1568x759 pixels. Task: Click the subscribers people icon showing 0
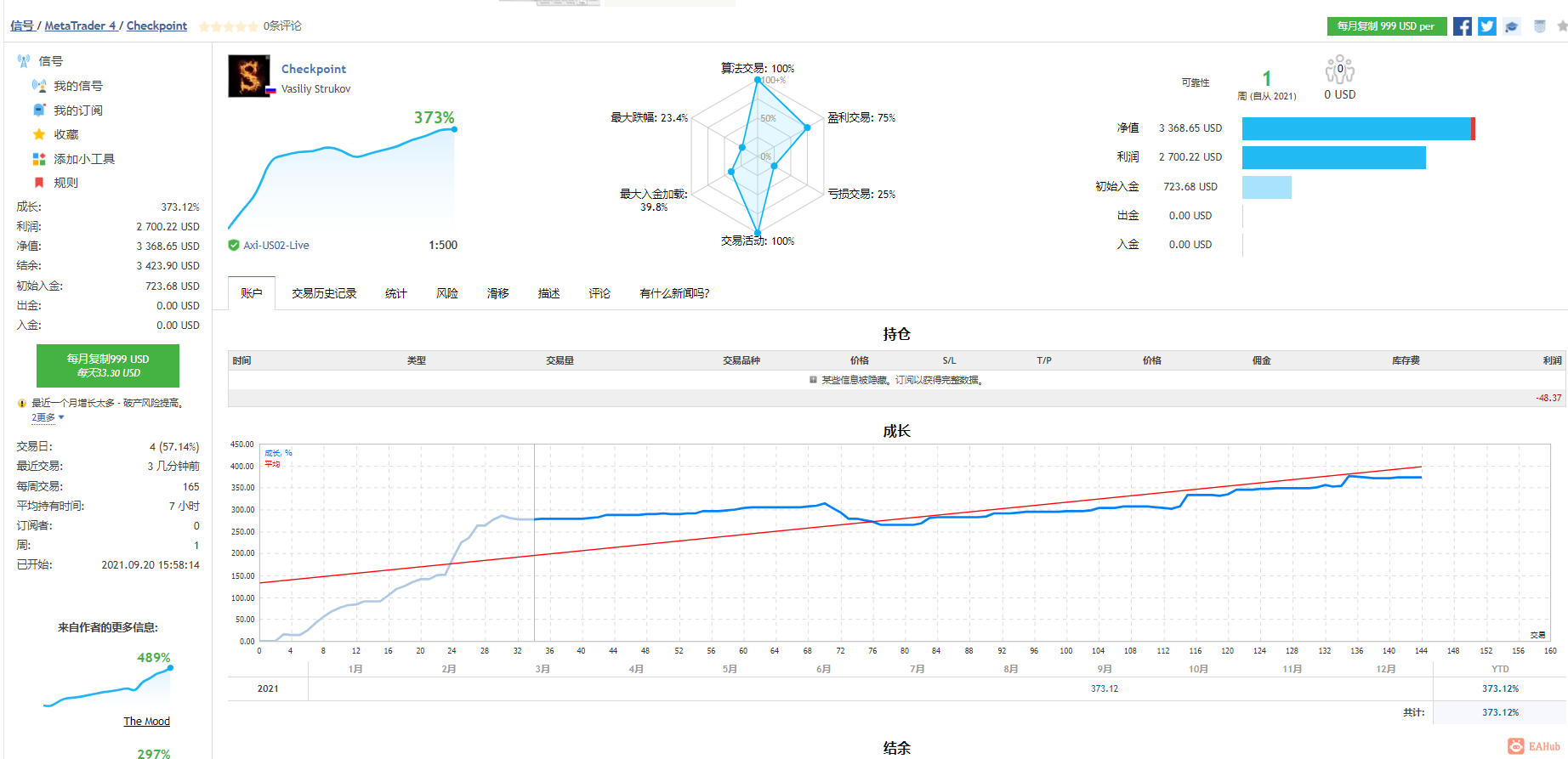point(1339,70)
